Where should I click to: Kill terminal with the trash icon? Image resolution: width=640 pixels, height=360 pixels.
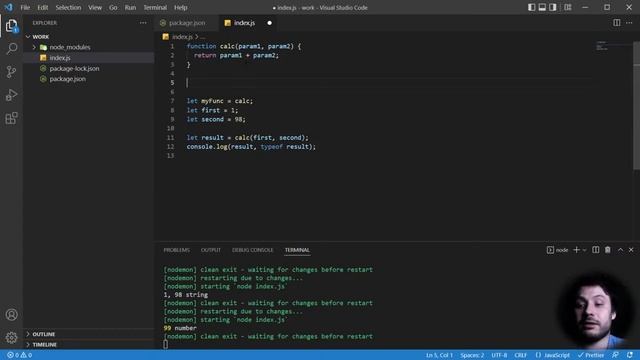point(608,250)
